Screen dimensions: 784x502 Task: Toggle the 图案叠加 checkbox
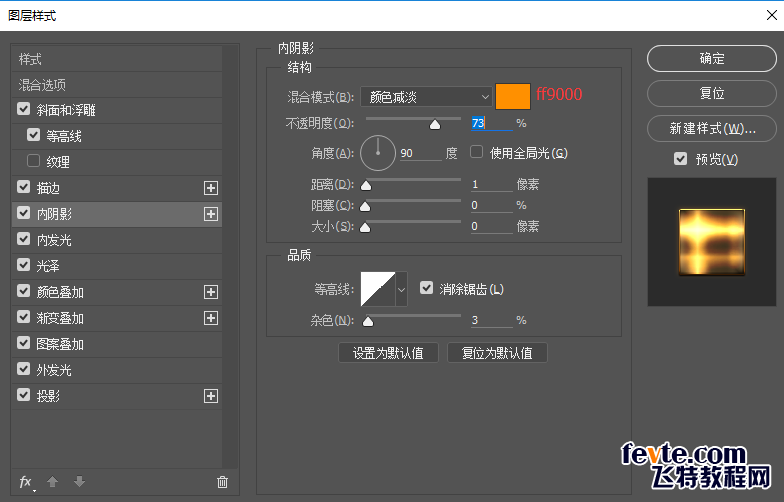coord(24,343)
